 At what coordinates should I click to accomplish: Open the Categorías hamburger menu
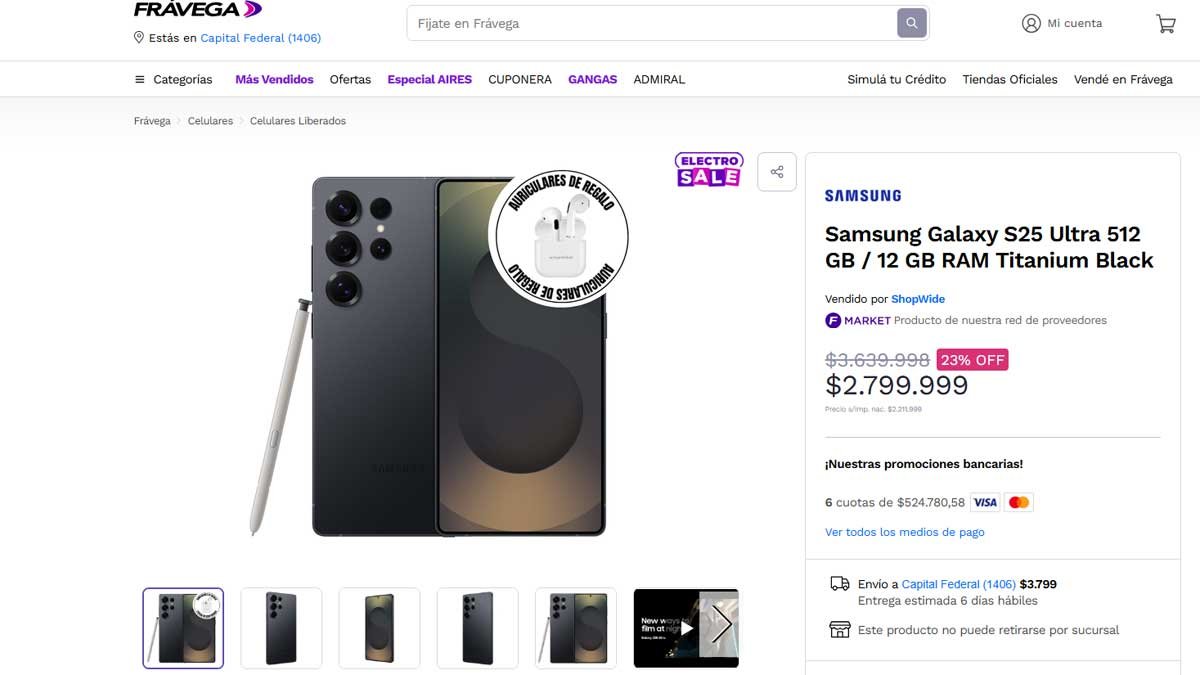(x=139, y=79)
